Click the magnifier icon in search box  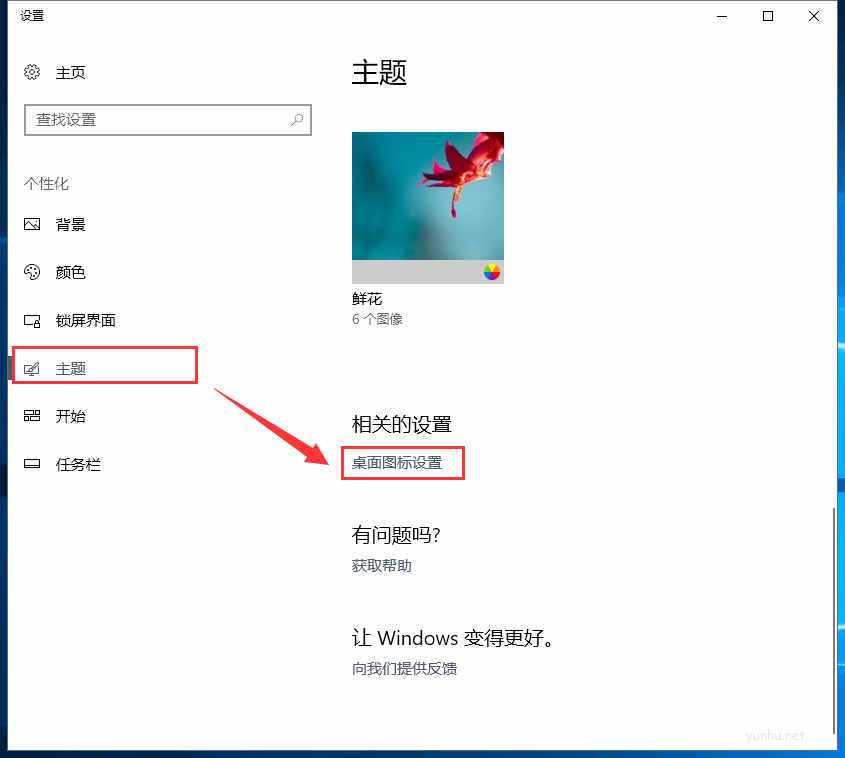[296, 119]
